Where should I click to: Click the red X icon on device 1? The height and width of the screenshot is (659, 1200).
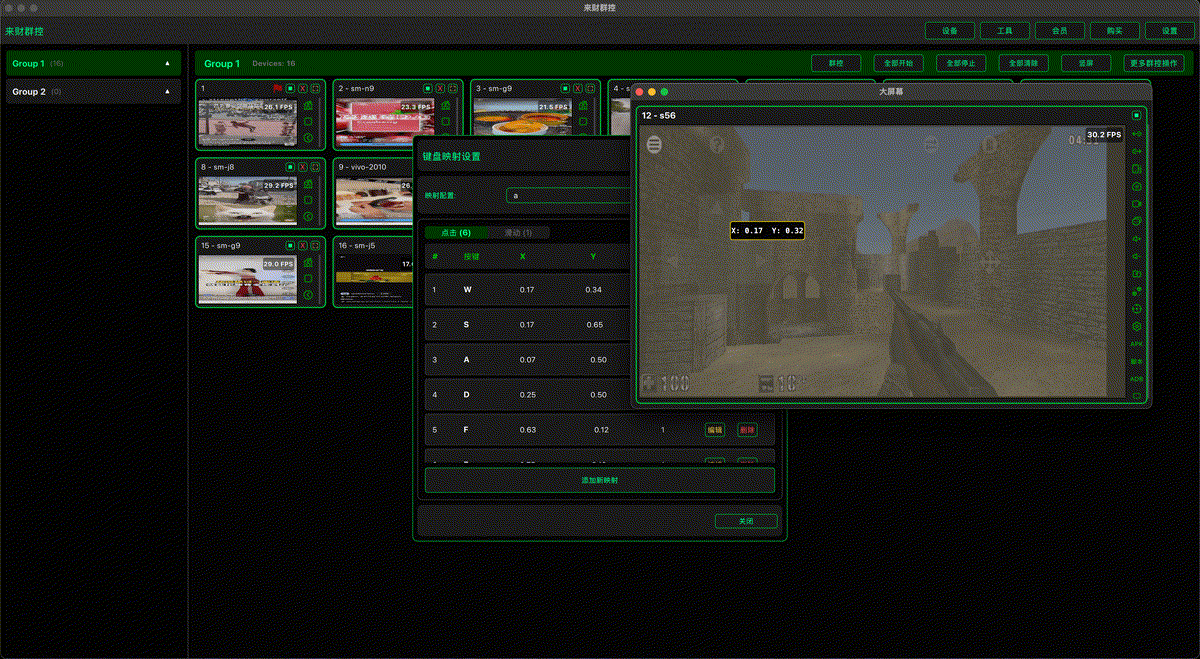pyautogui.click(x=303, y=89)
